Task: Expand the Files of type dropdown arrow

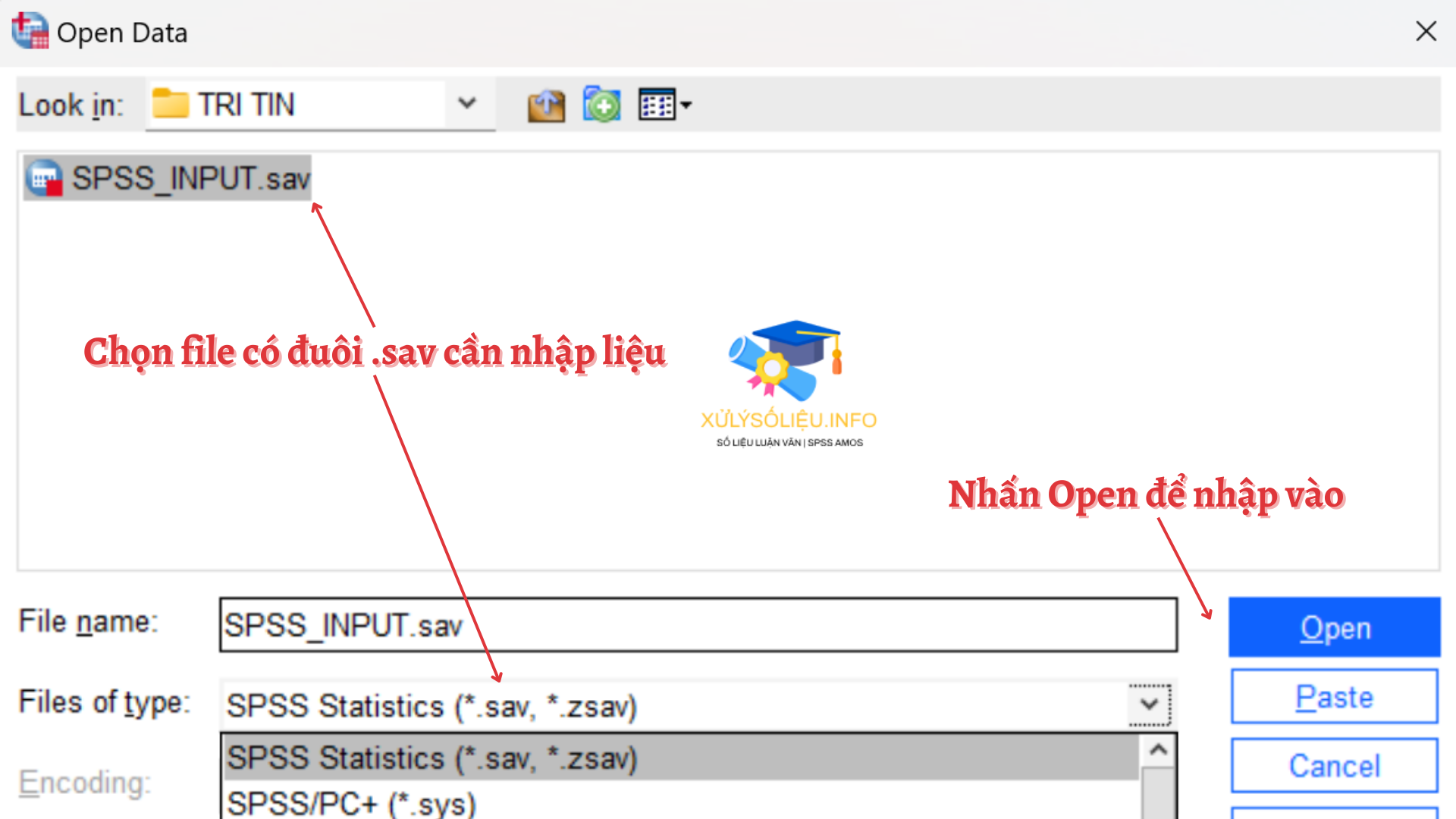Action: [1150, 704]
